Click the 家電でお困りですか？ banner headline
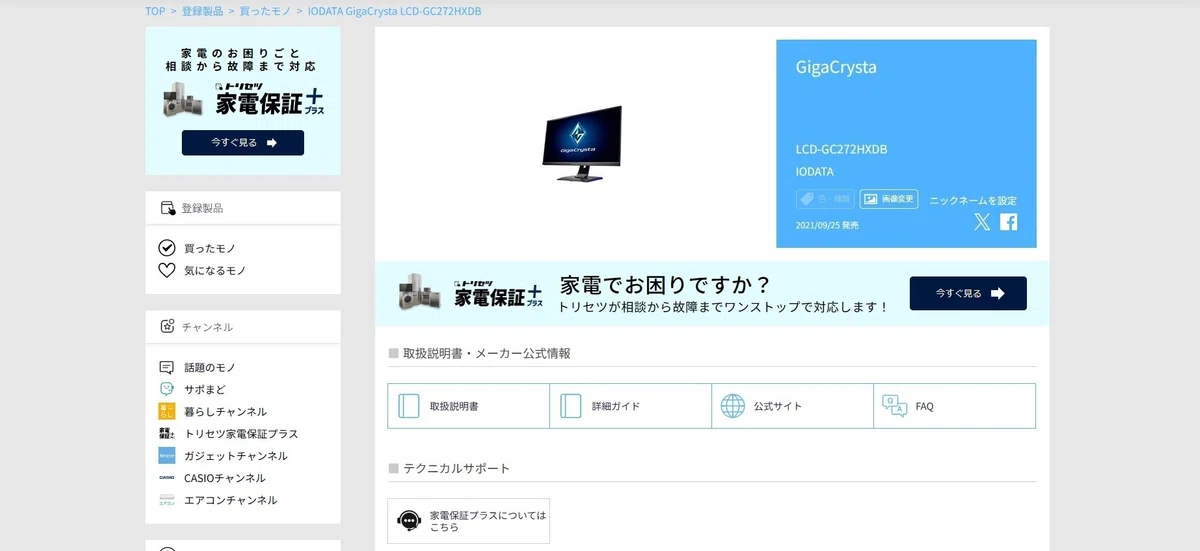 (666, 285)
